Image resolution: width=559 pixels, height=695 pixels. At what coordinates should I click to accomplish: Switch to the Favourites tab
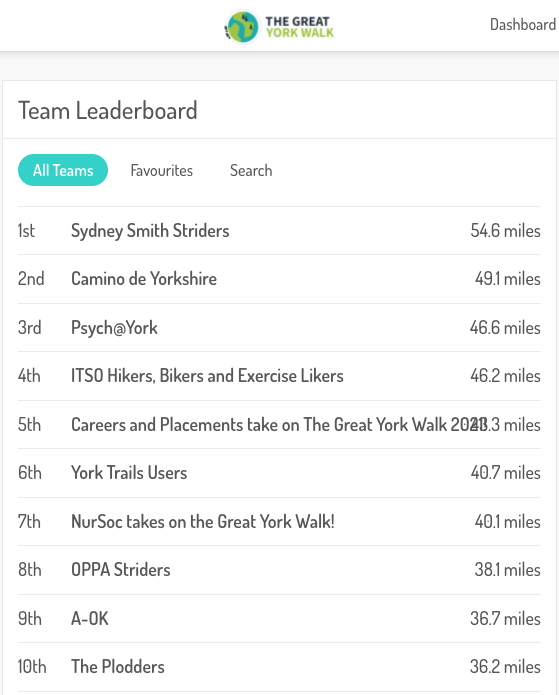click(161, 171)
